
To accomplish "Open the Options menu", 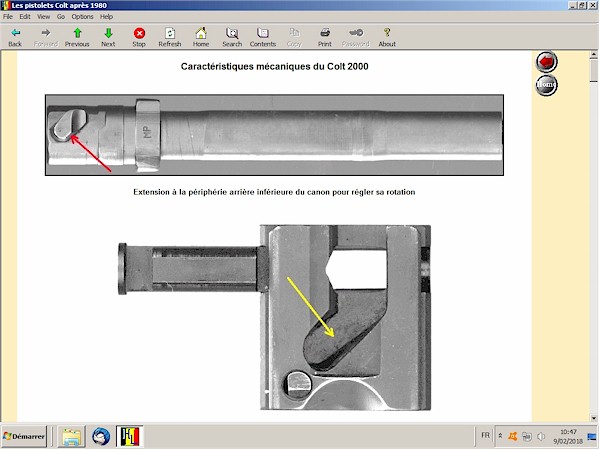I will pyautogui.click(x=82, y=17).
